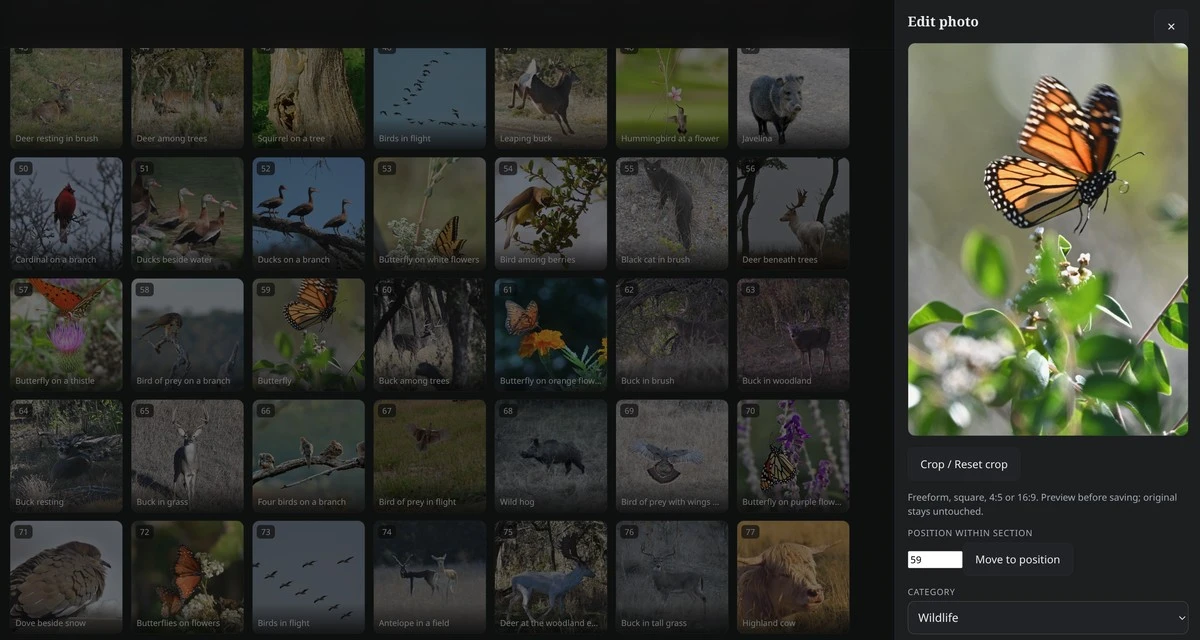Select photo 77 Highland cow

[793, 577]
